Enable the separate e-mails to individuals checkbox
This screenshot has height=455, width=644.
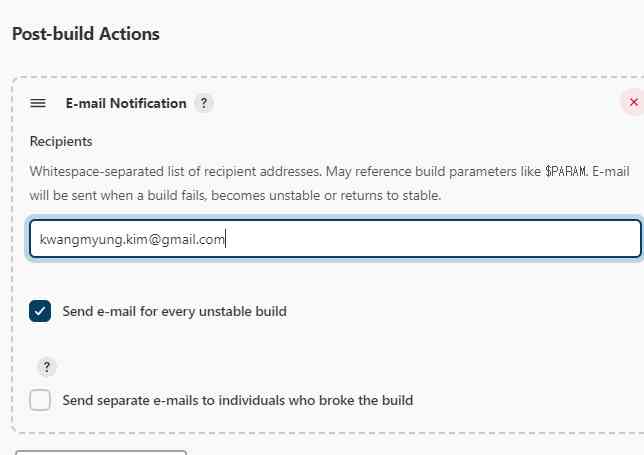(40, 400)
